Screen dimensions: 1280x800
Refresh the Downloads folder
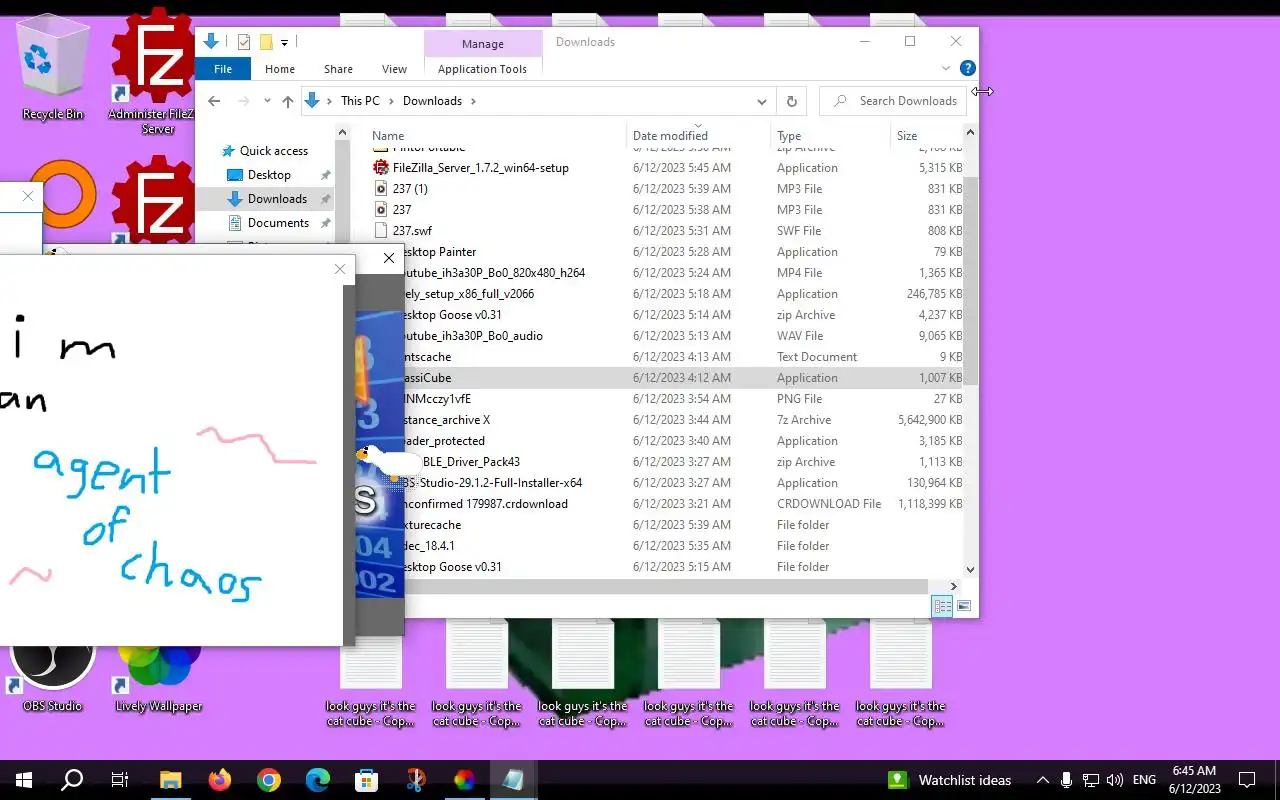792,101
